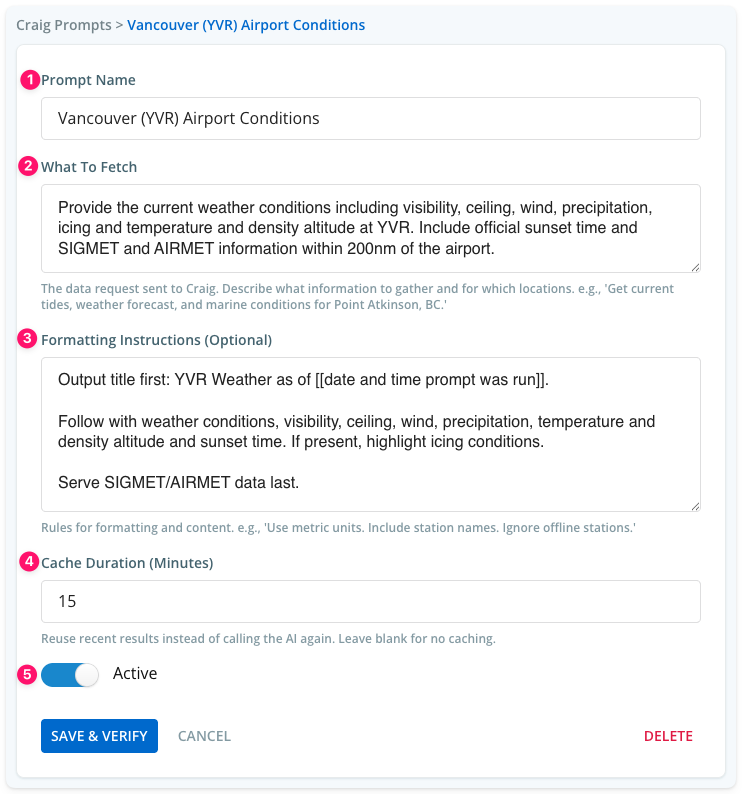Click the Cache Duration (Minutes) label
The height and width of the screenshot is (794, 742).
point(127,563)
